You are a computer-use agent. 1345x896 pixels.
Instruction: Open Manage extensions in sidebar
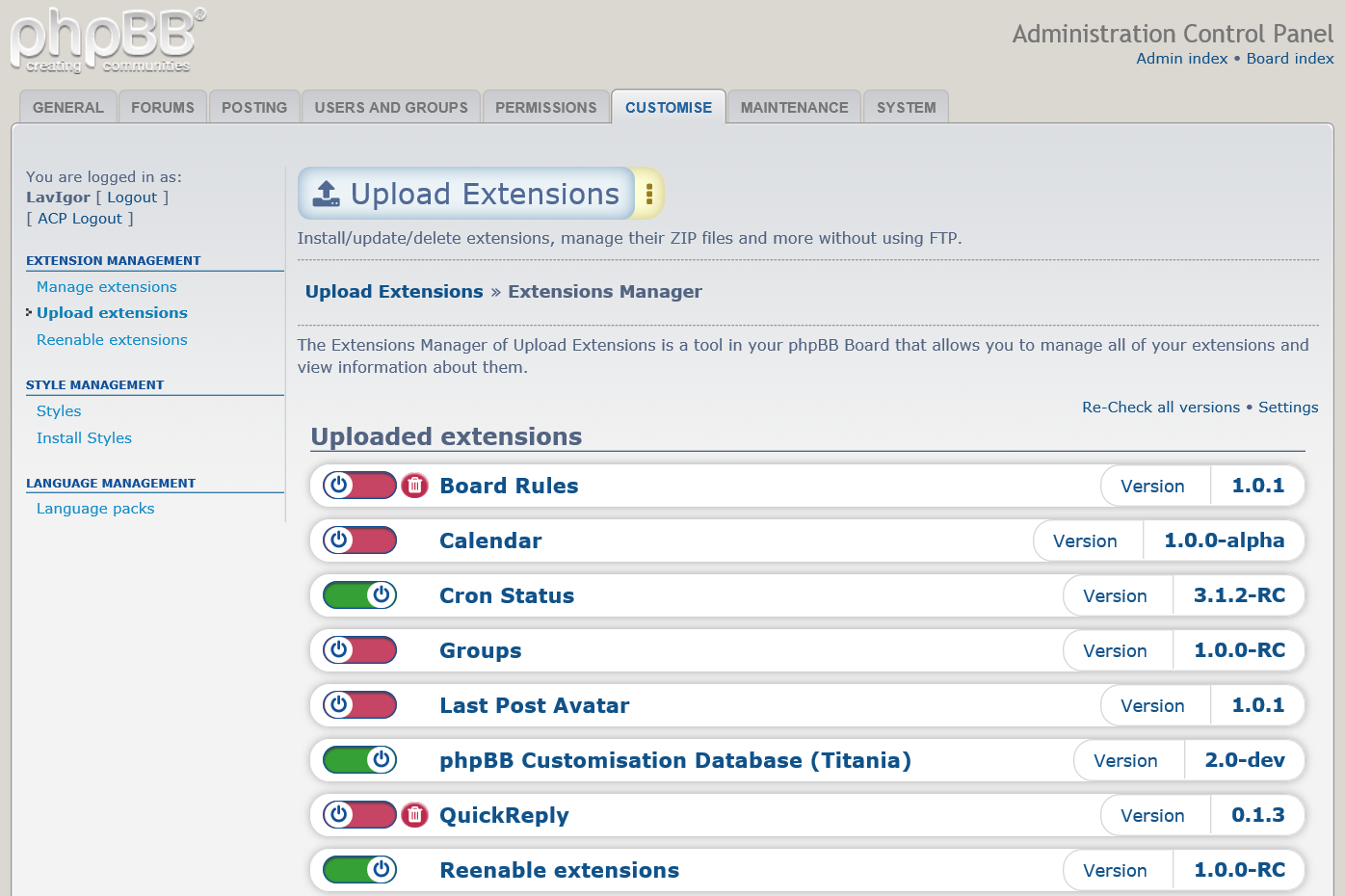pos(107,287)
